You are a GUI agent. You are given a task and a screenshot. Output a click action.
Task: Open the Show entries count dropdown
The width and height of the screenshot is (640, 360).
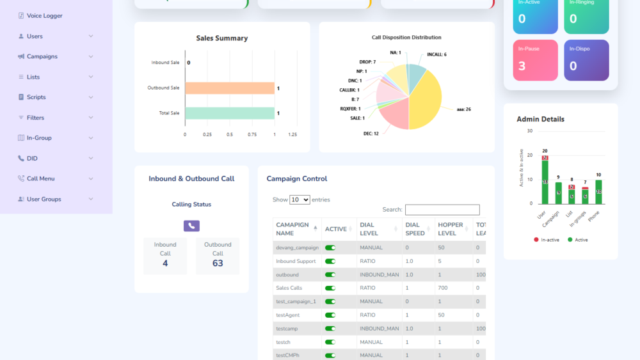tap(300, 200)
